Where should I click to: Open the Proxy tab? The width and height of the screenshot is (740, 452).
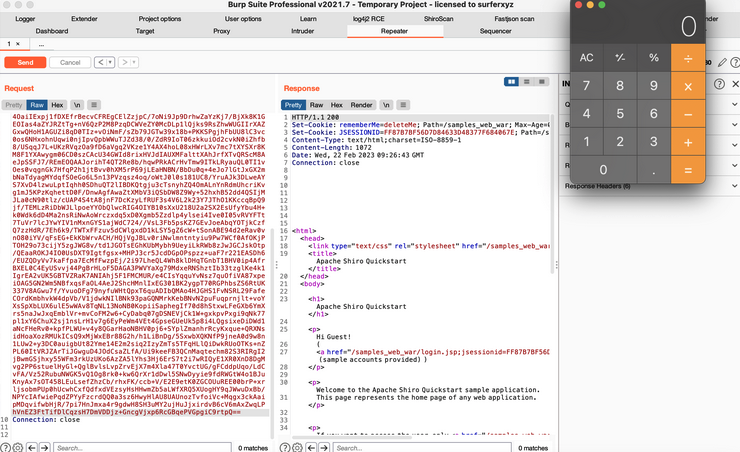221,31
